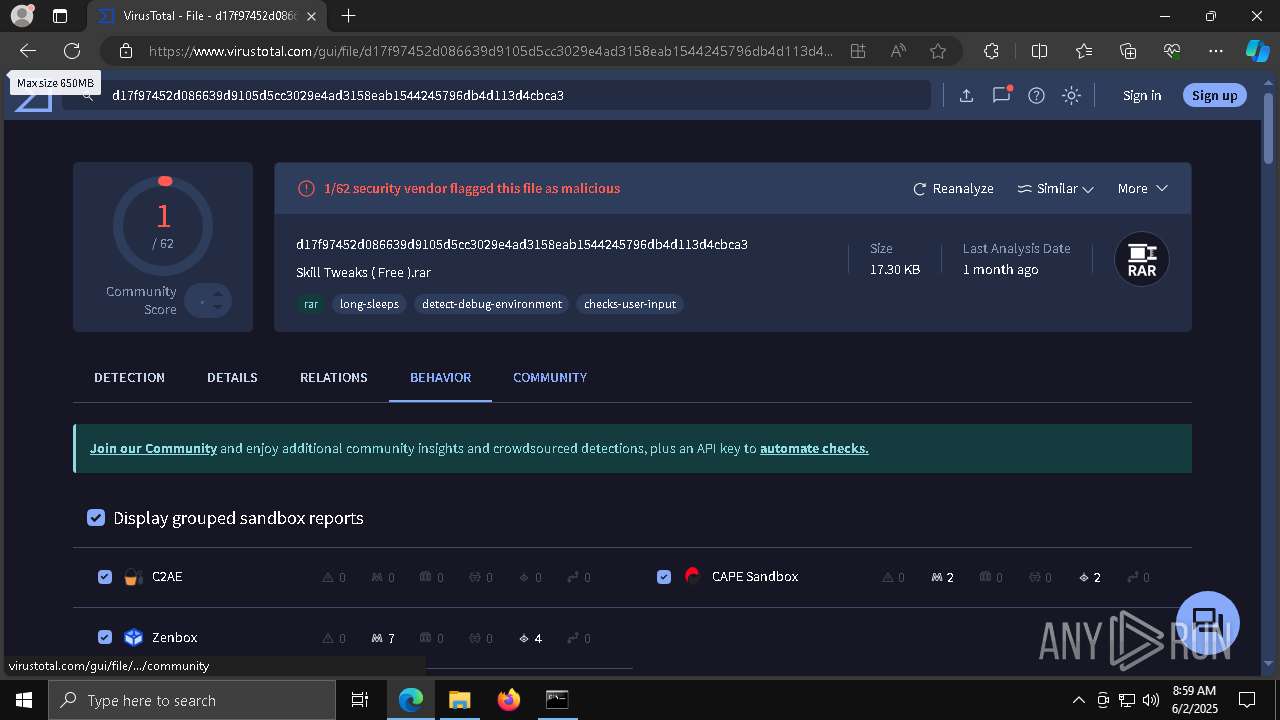Click the detect-debug-environment tag
The image size is (1280, 720).
[492, 304]
